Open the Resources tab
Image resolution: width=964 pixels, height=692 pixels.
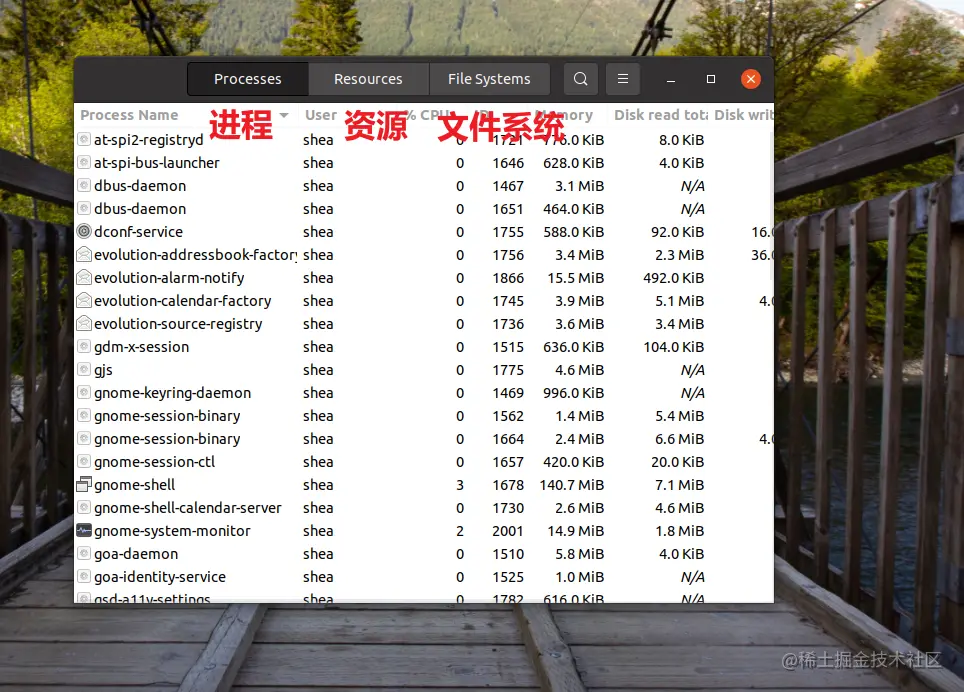(x=368, y=79)
